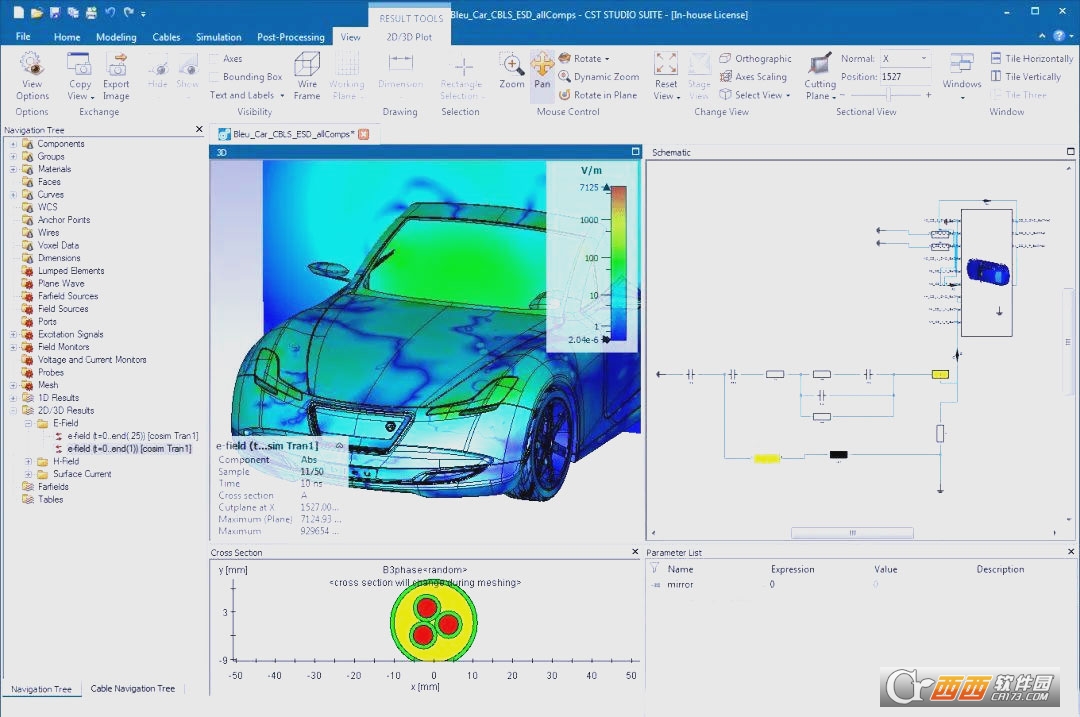The height and width of the screenshot is (717, 1080).
Task: Toggle Wire Frame display
Action: [307, 76]
